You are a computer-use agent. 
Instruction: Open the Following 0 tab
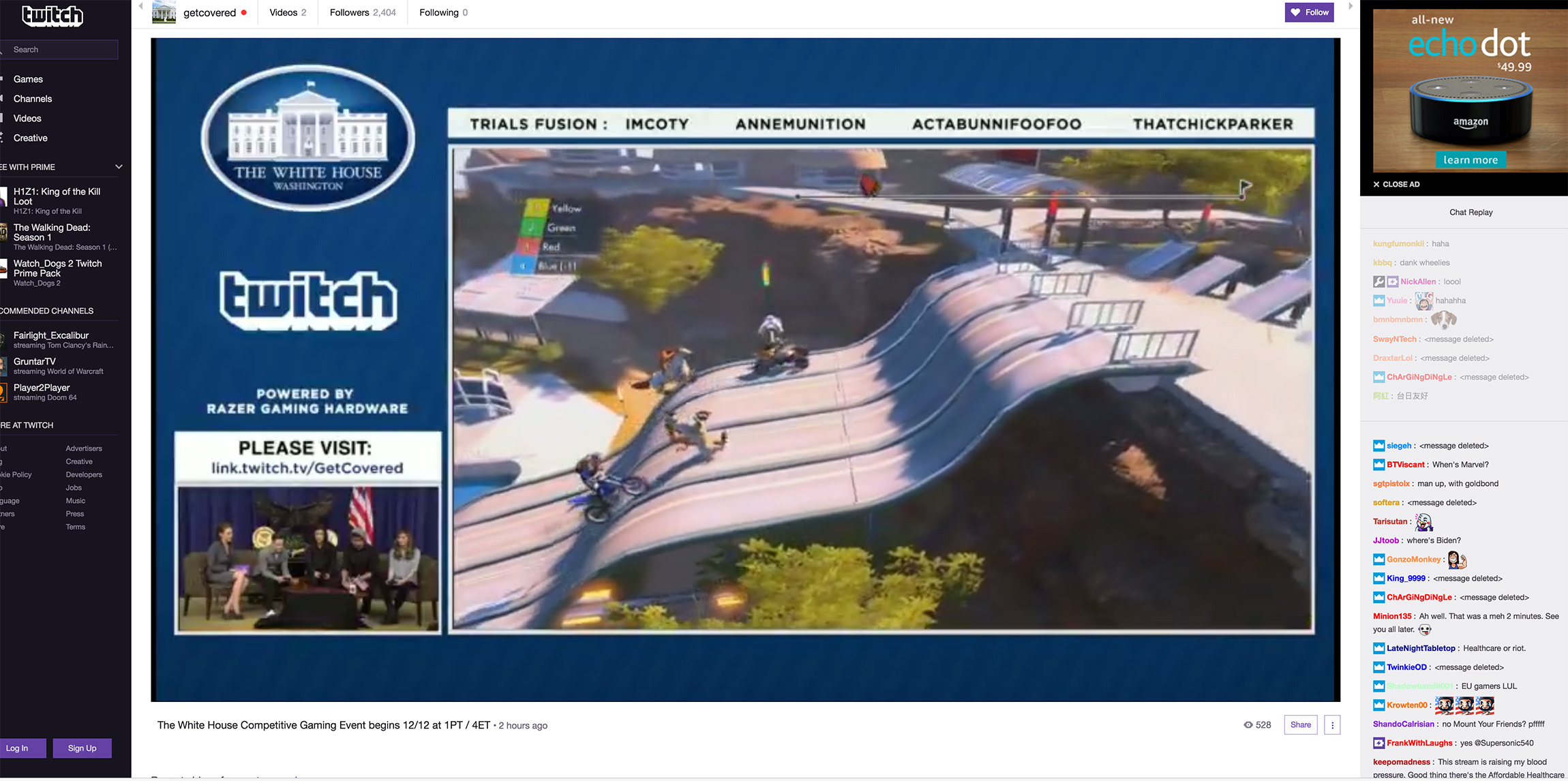coord(444,12)
